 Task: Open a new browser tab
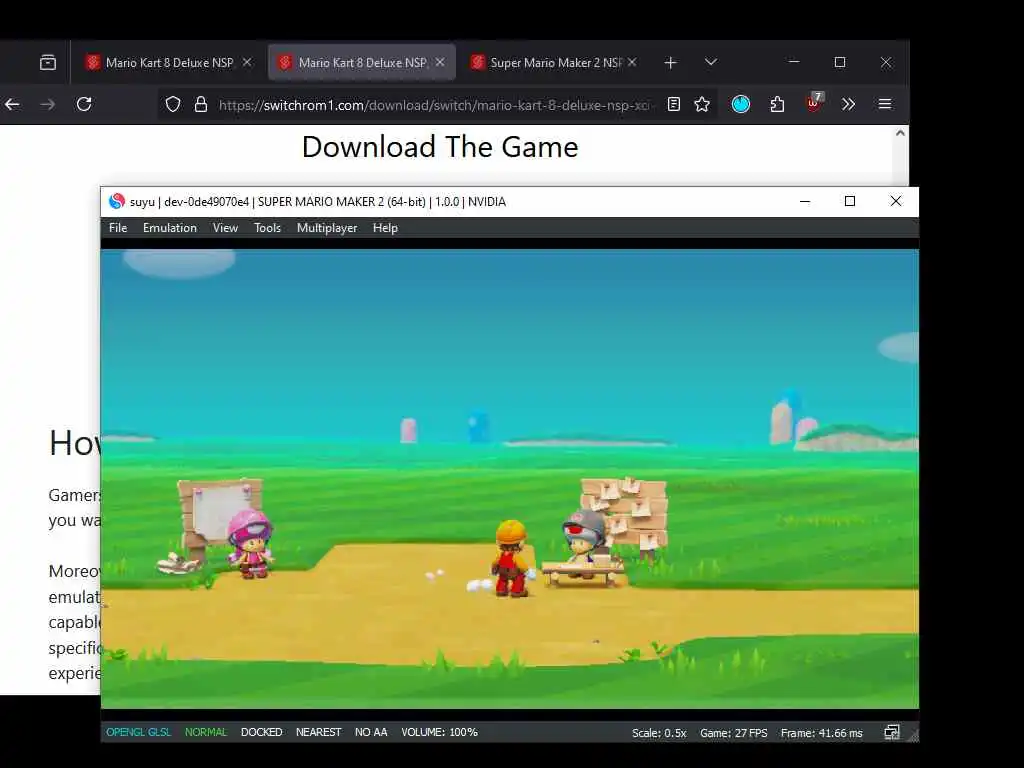[x=670, y=63]
